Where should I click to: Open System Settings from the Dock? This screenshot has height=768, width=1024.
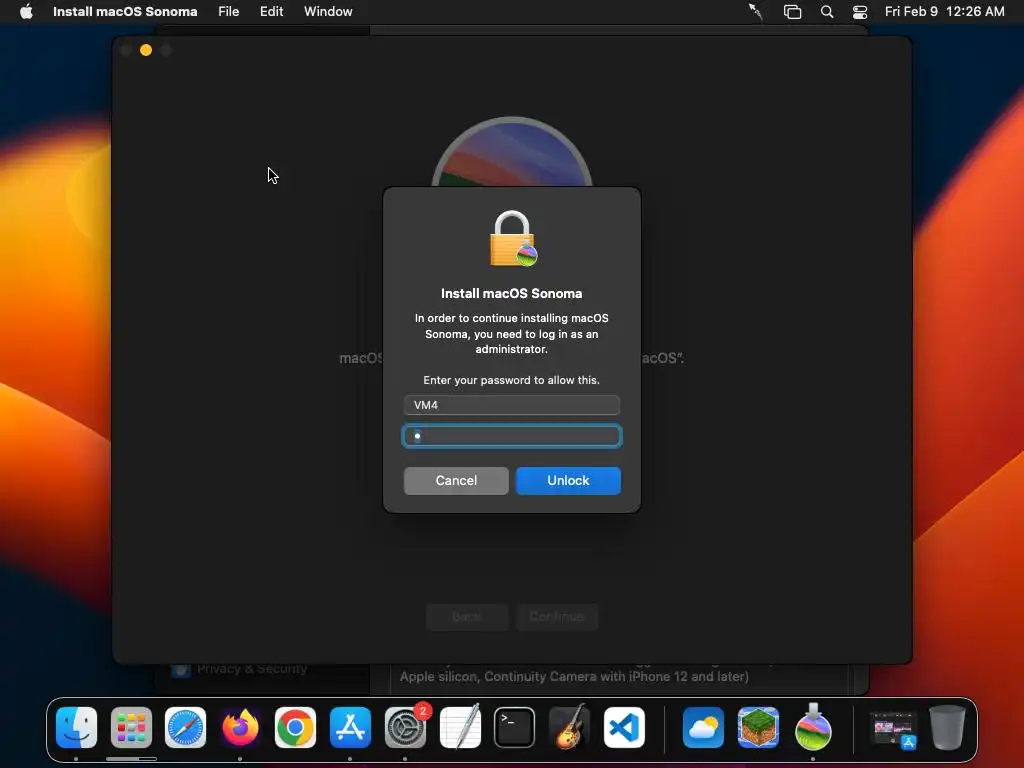pyautogui.click(x=405, y=727)
